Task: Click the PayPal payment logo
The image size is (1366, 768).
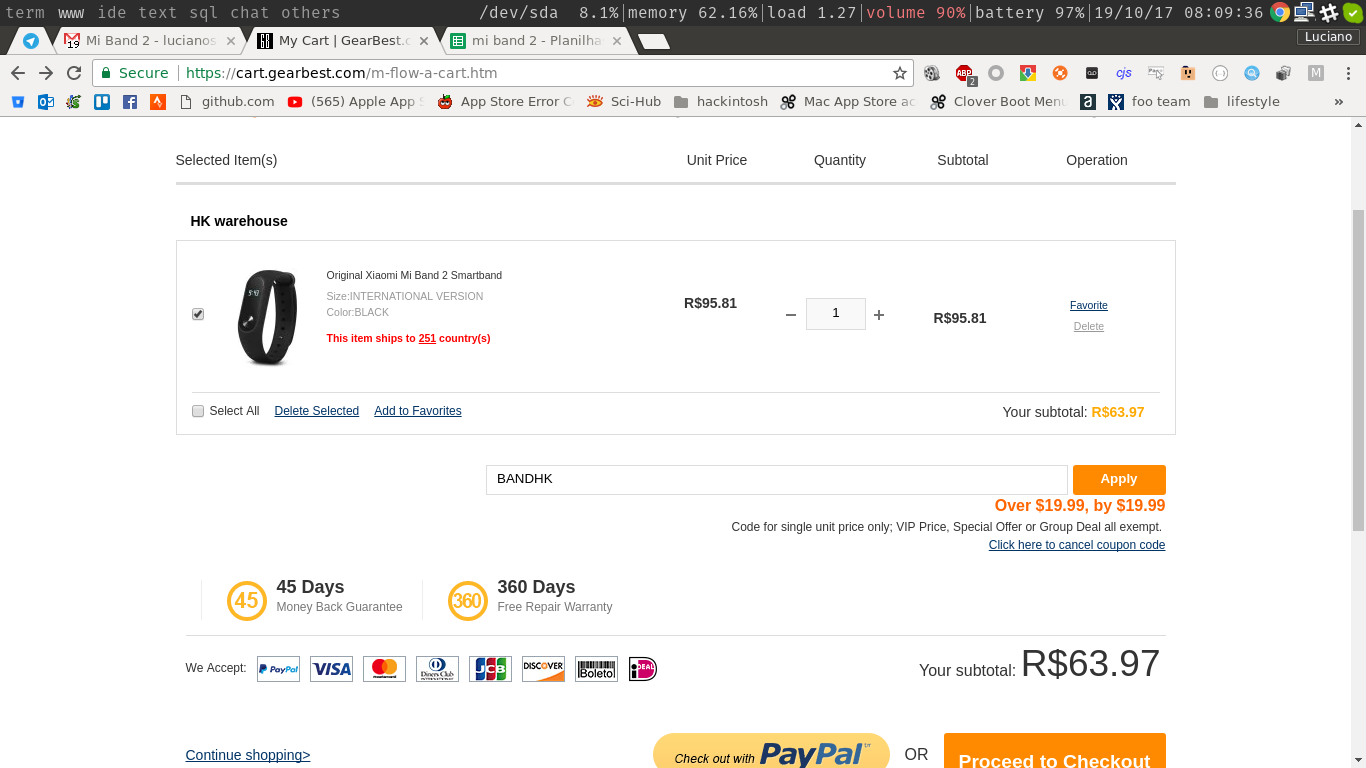Action: coord(278,670)
